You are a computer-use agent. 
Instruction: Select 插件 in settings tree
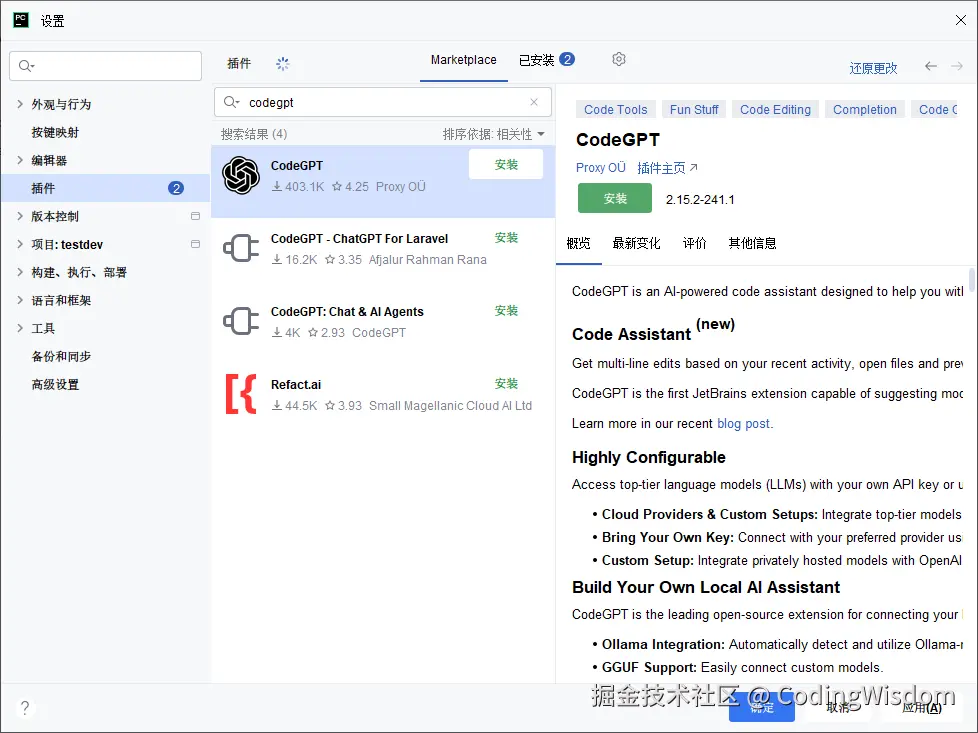click(x=105, y=188)
